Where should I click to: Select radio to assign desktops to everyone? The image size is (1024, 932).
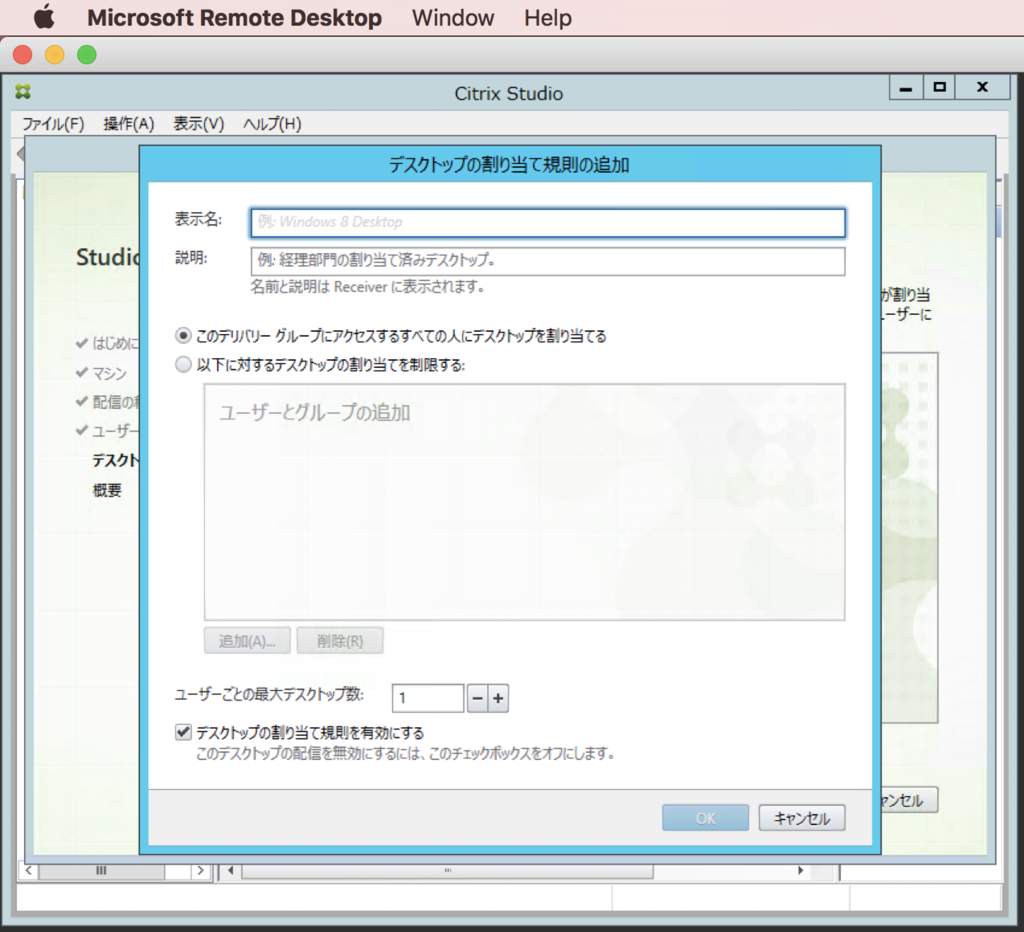184,336
